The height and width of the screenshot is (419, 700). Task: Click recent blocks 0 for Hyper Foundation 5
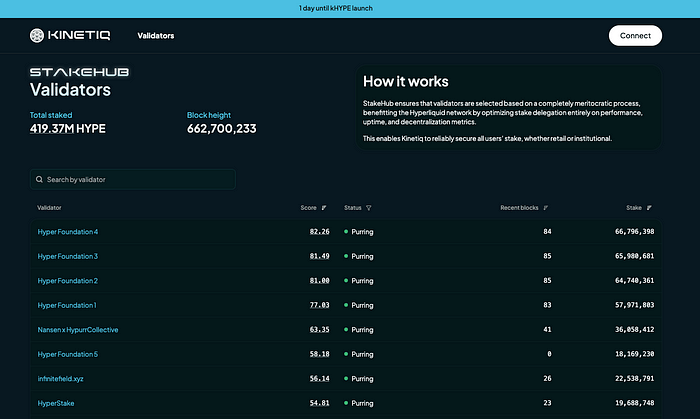[549, 354]
